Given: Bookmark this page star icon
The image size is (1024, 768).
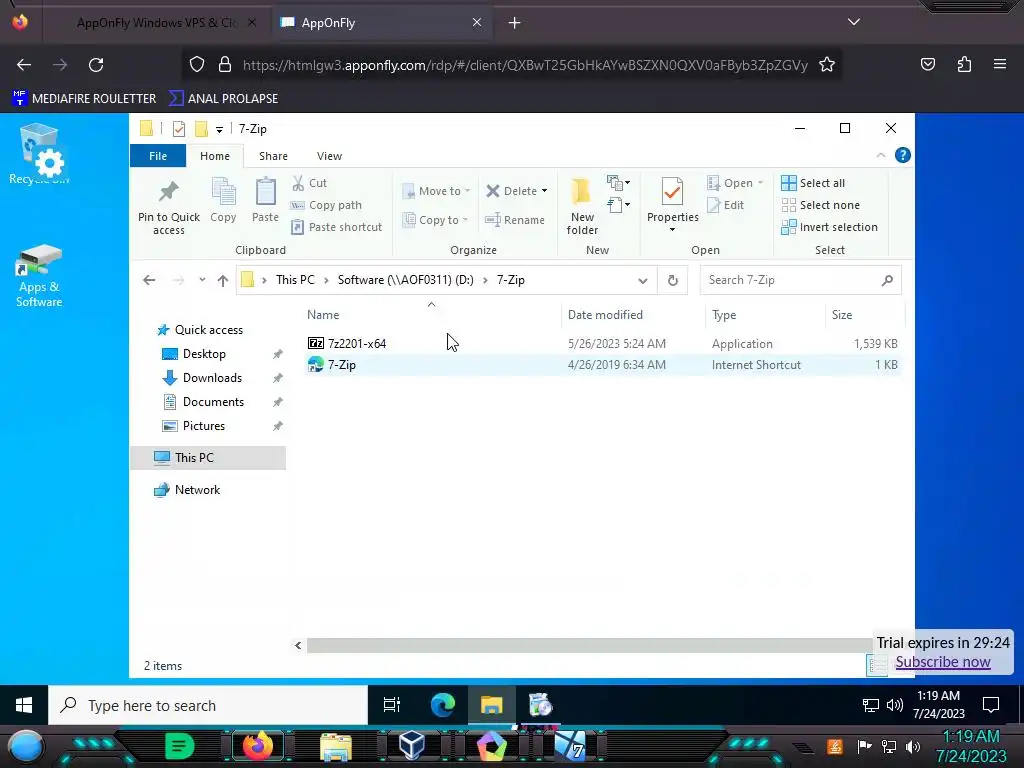Looking at the screenshot, I should [827, 65].
